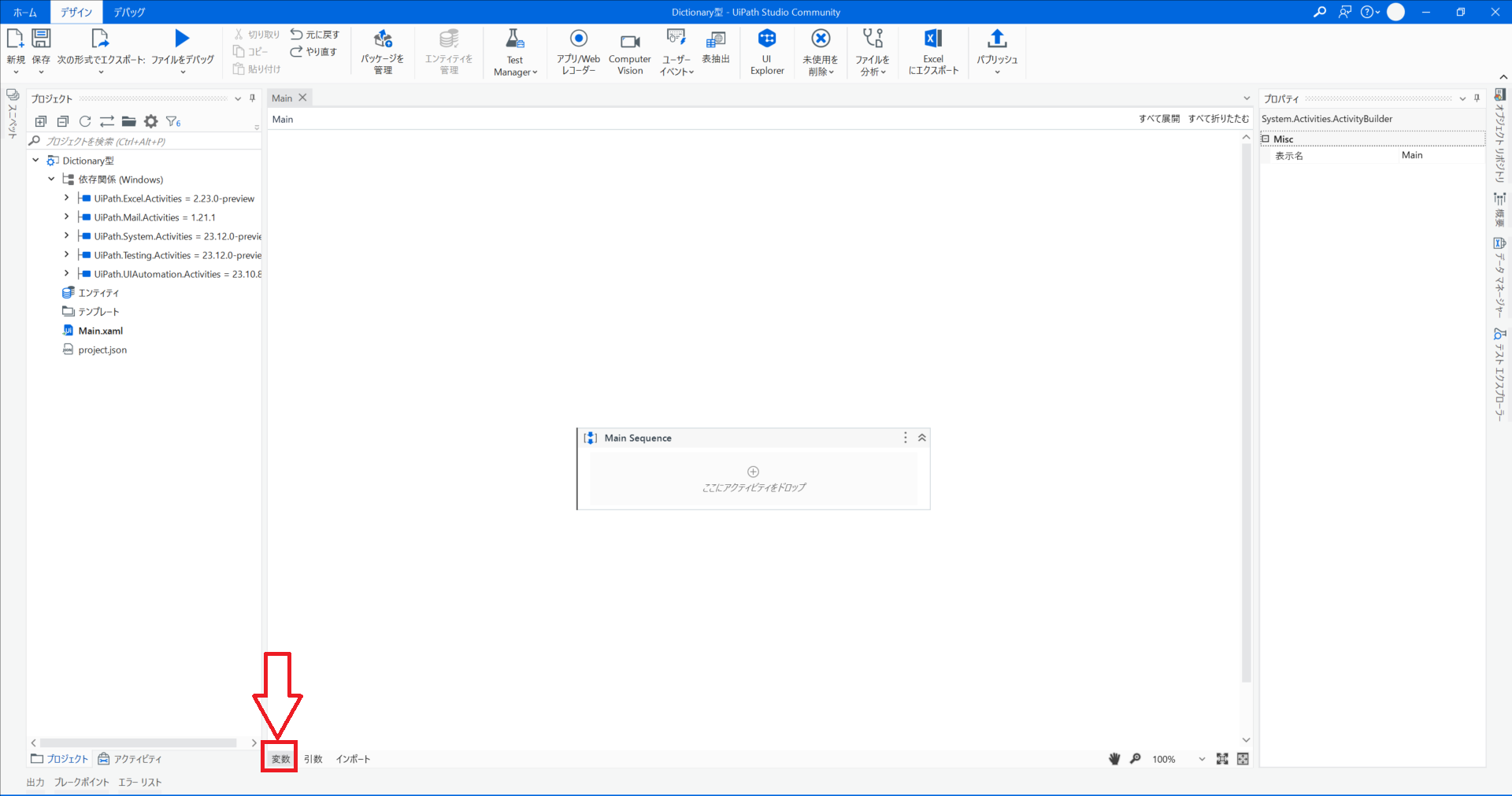The height and width of the screenshot is (796, 1512).
Task: Open エラー リスト panel
Action: pos(140,782)
